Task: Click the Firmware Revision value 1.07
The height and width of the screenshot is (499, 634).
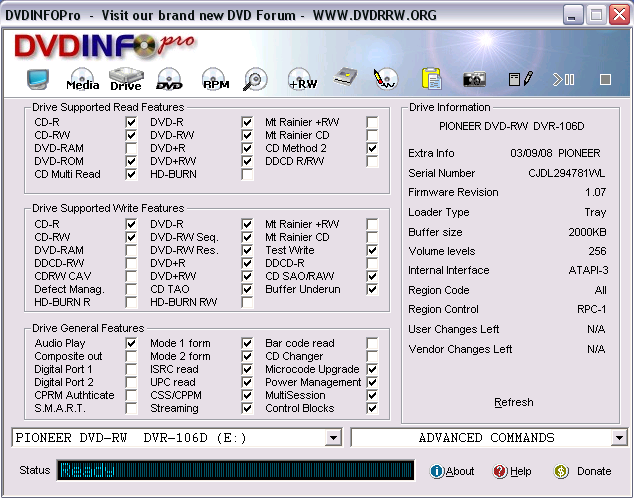Action: tap(595, 192)
